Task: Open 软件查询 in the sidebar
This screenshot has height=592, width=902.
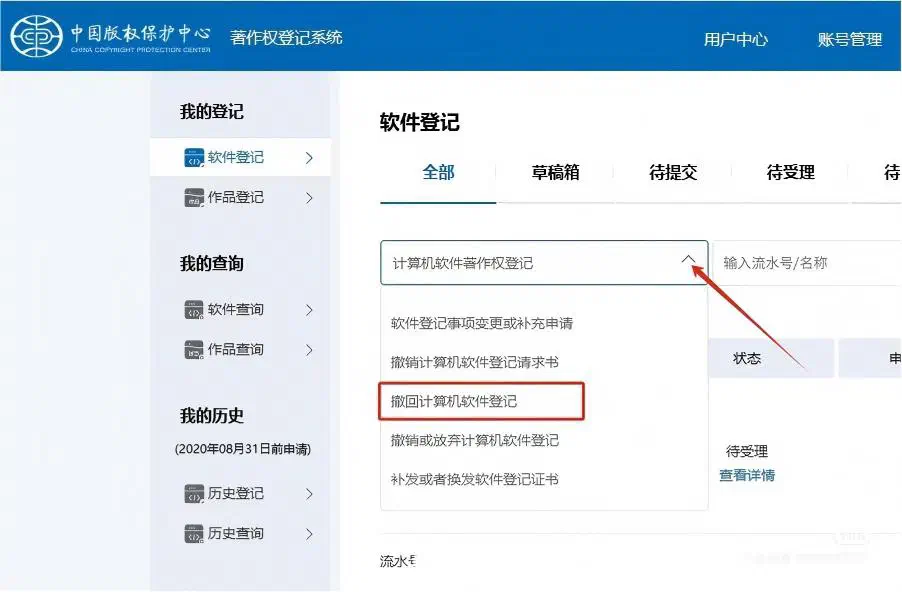Action: coord(240,310)
